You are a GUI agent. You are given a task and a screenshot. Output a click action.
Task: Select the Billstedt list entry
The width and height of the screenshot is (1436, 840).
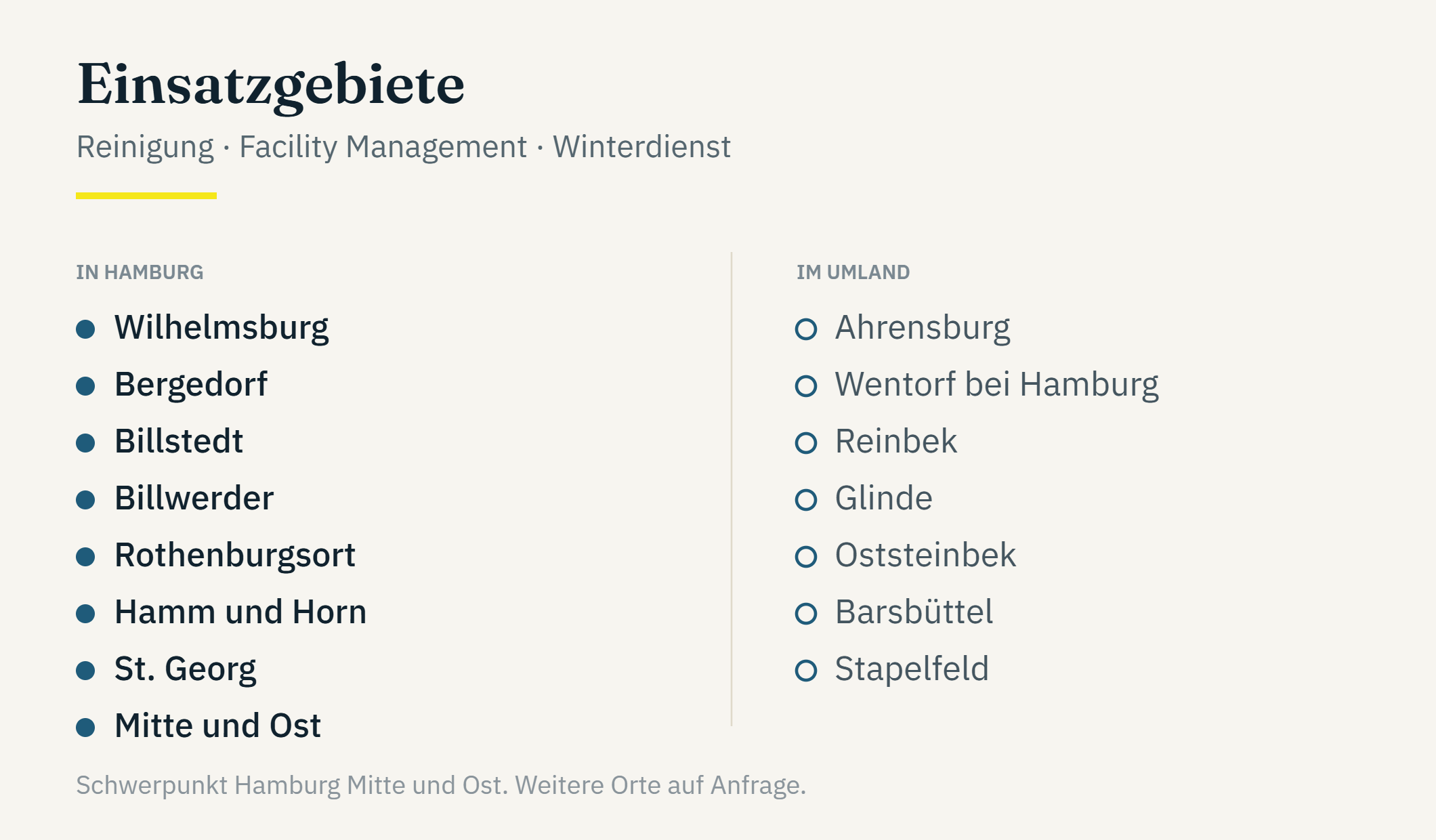coord(179,441)
